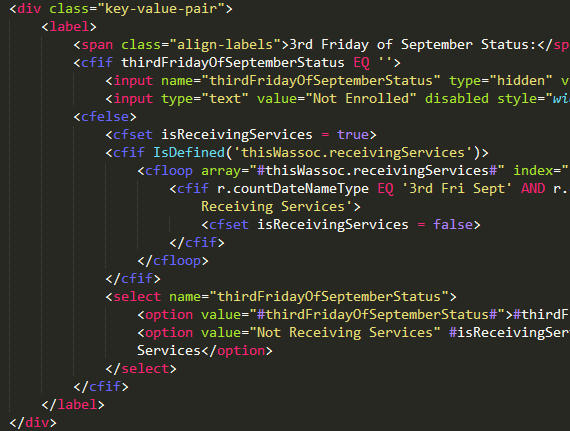Click the closing select tag
Screen dimensions: 570x431
[141, 368]
